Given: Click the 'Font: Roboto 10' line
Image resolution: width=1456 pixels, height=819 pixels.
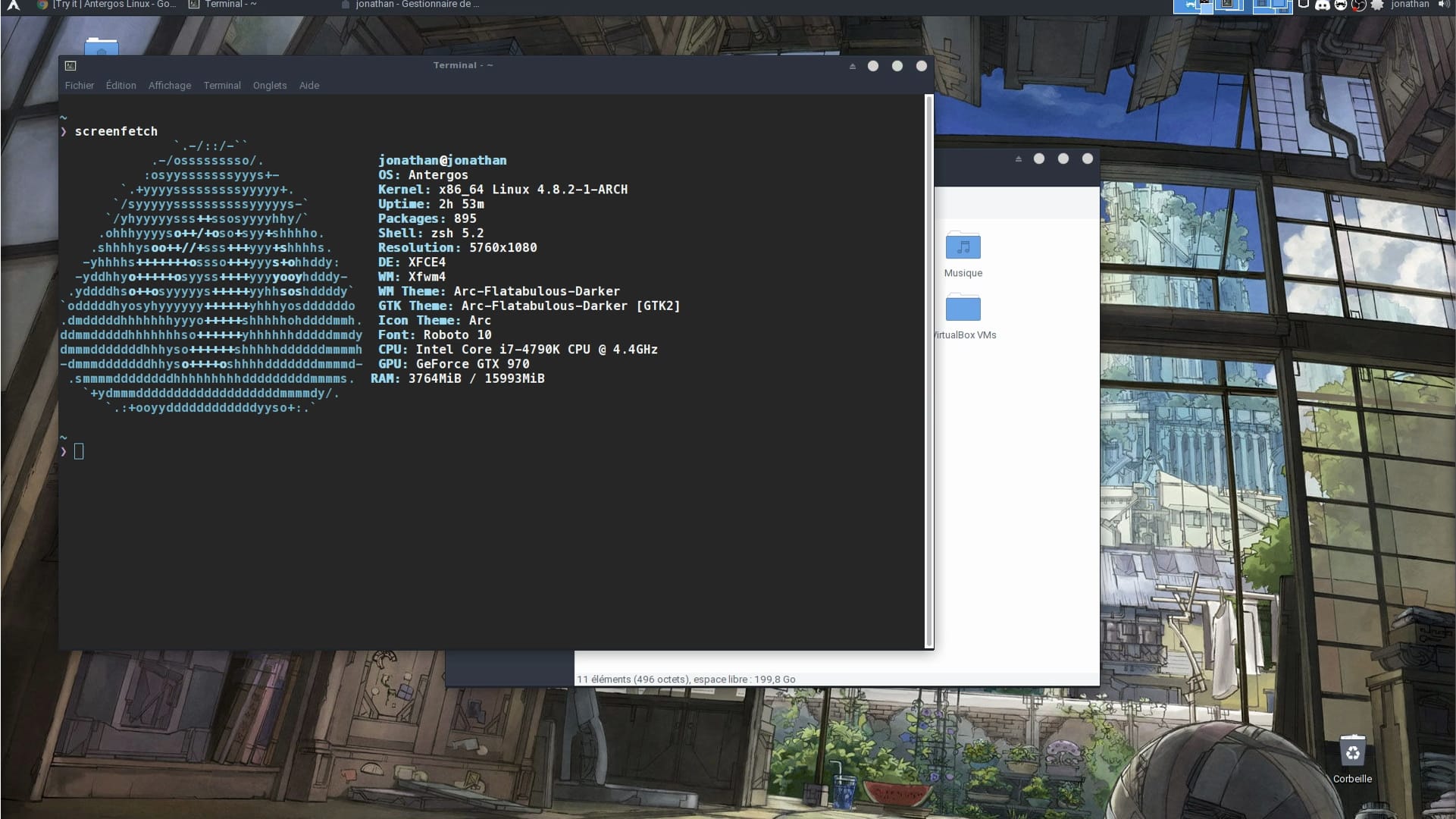Looking at the screenshot, I should tap(434, 334).
